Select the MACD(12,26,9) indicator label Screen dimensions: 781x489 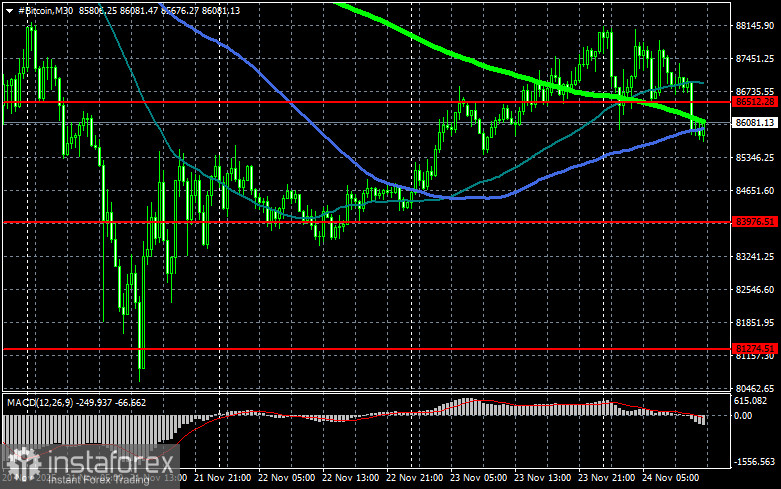pos(39,402)
